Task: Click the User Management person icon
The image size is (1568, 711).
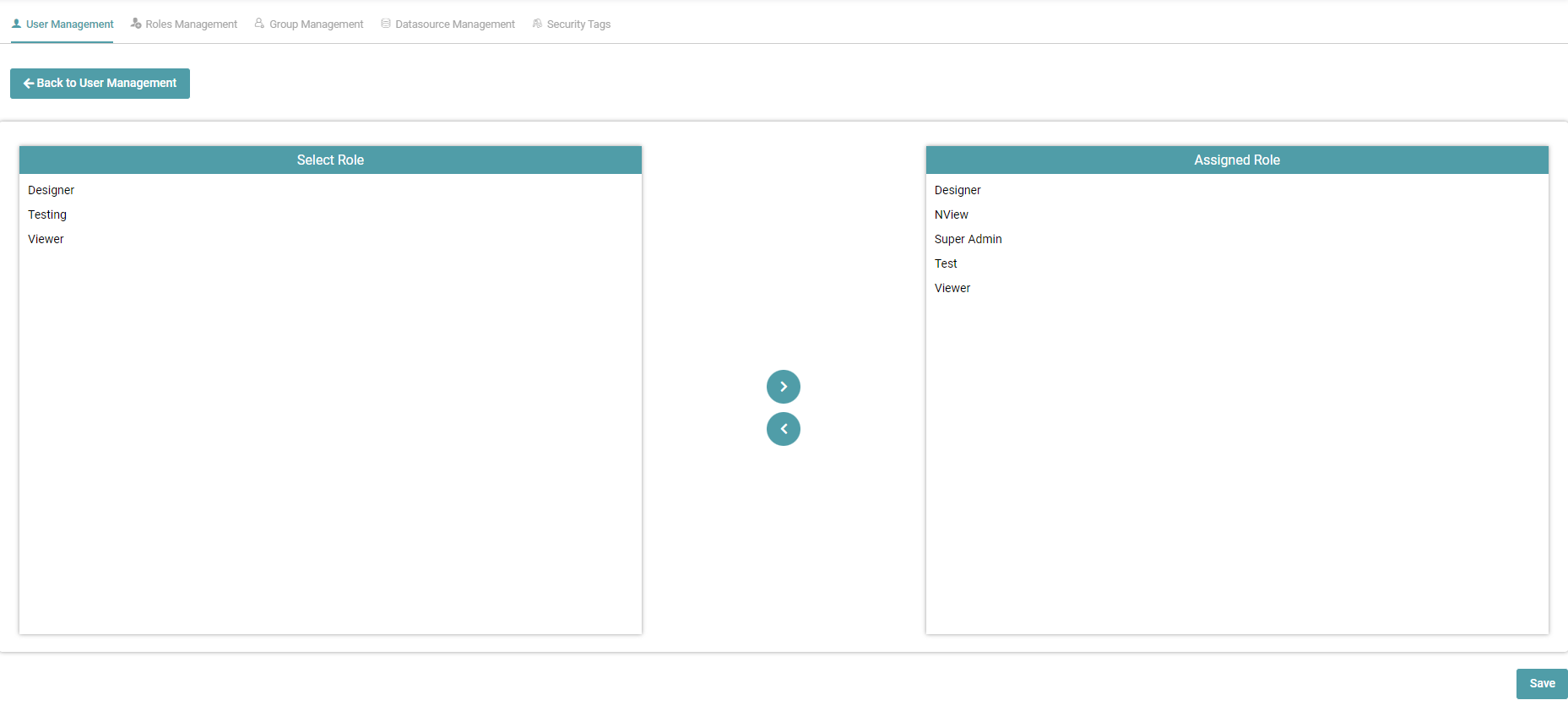Action: [x=16, y=24]
